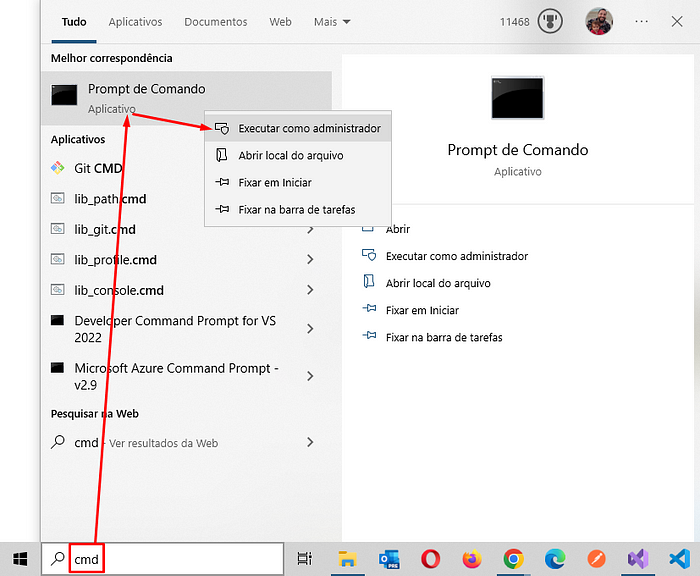Choose Fixar em Iniciar in context menu
Image resolution: width=700 pixels, height=576 pixels.
[x=298, y=182]
